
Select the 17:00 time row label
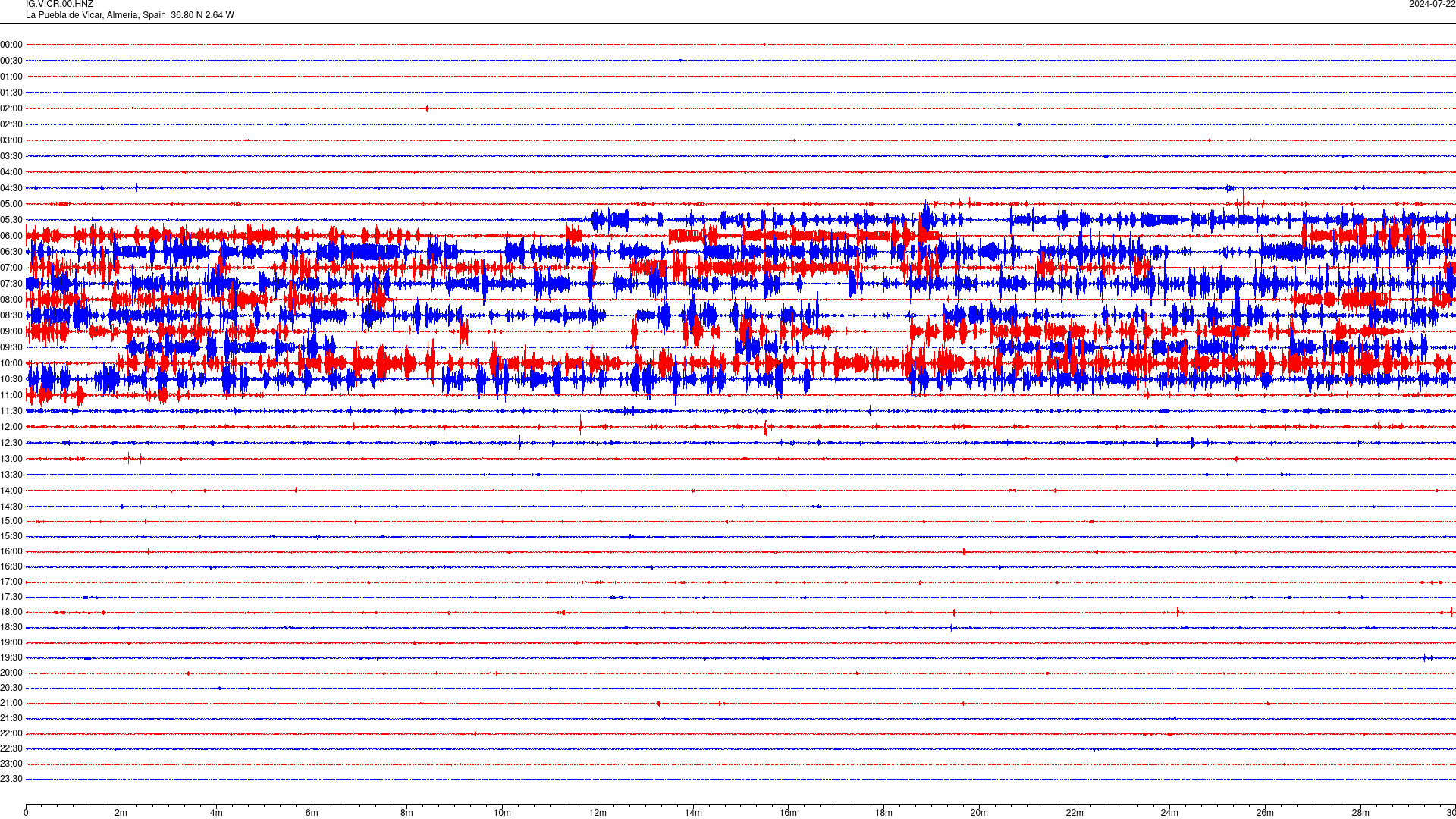tap(11, 582)
